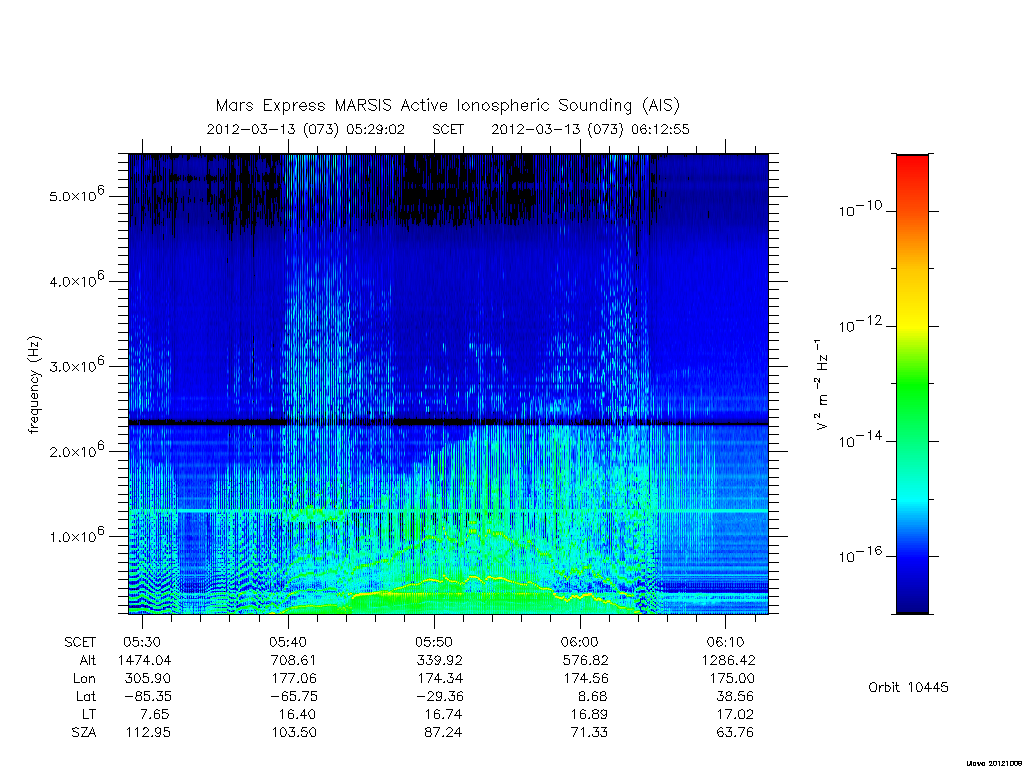Click the 'LT' row label

point(89,714)
